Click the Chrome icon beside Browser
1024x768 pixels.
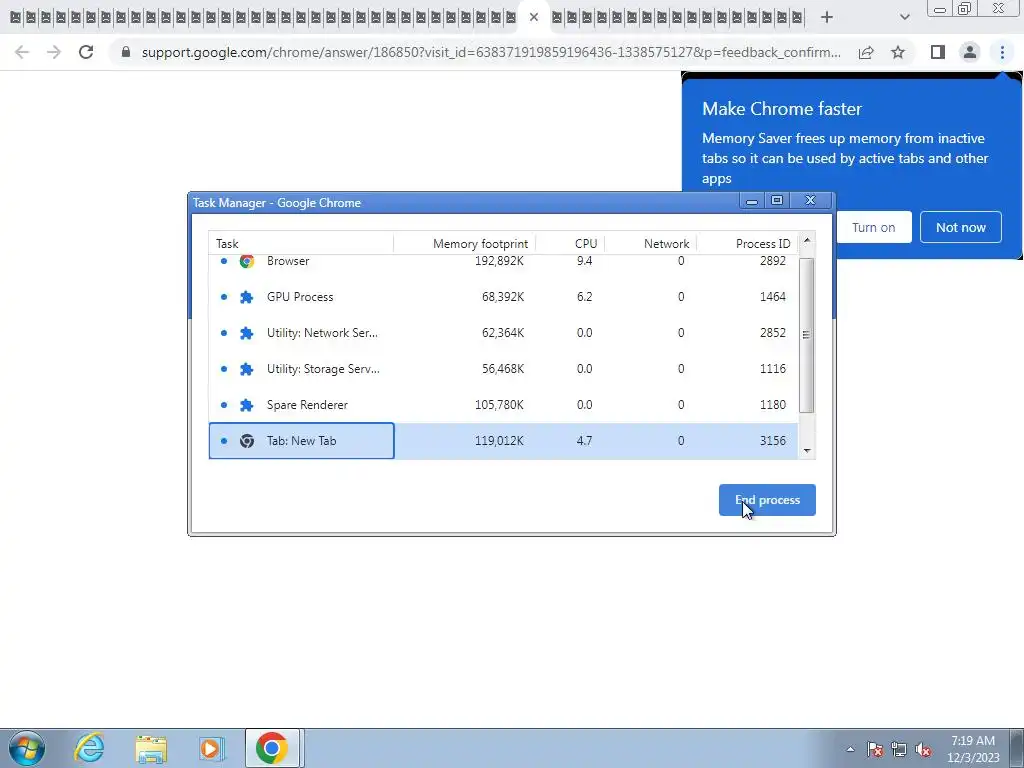(x=246, y=261)
